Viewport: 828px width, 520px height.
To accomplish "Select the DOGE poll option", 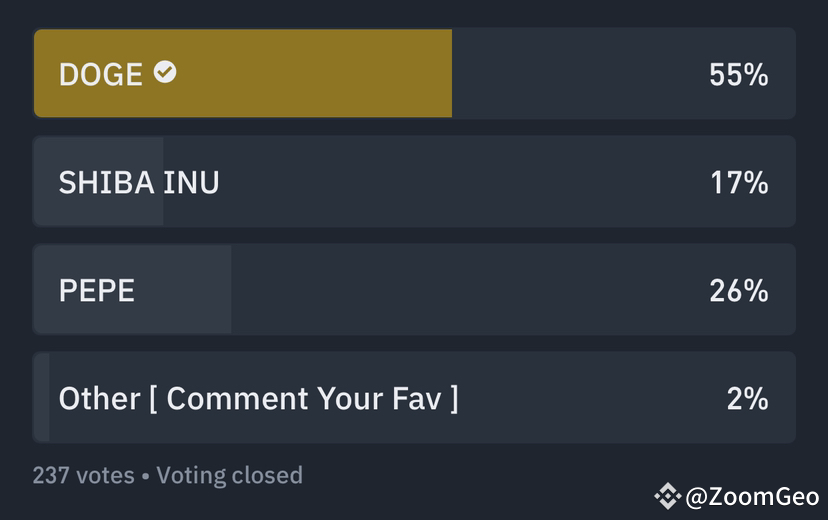I will [414, 73].
